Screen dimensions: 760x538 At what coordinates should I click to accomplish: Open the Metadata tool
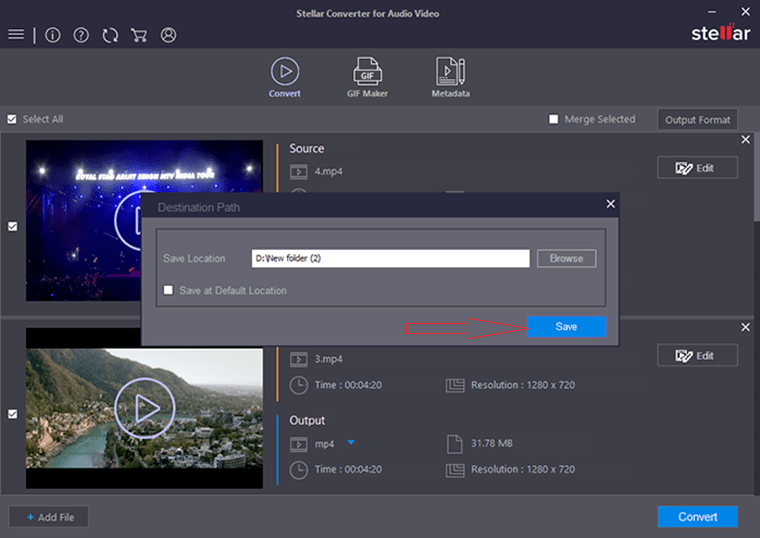450,78
